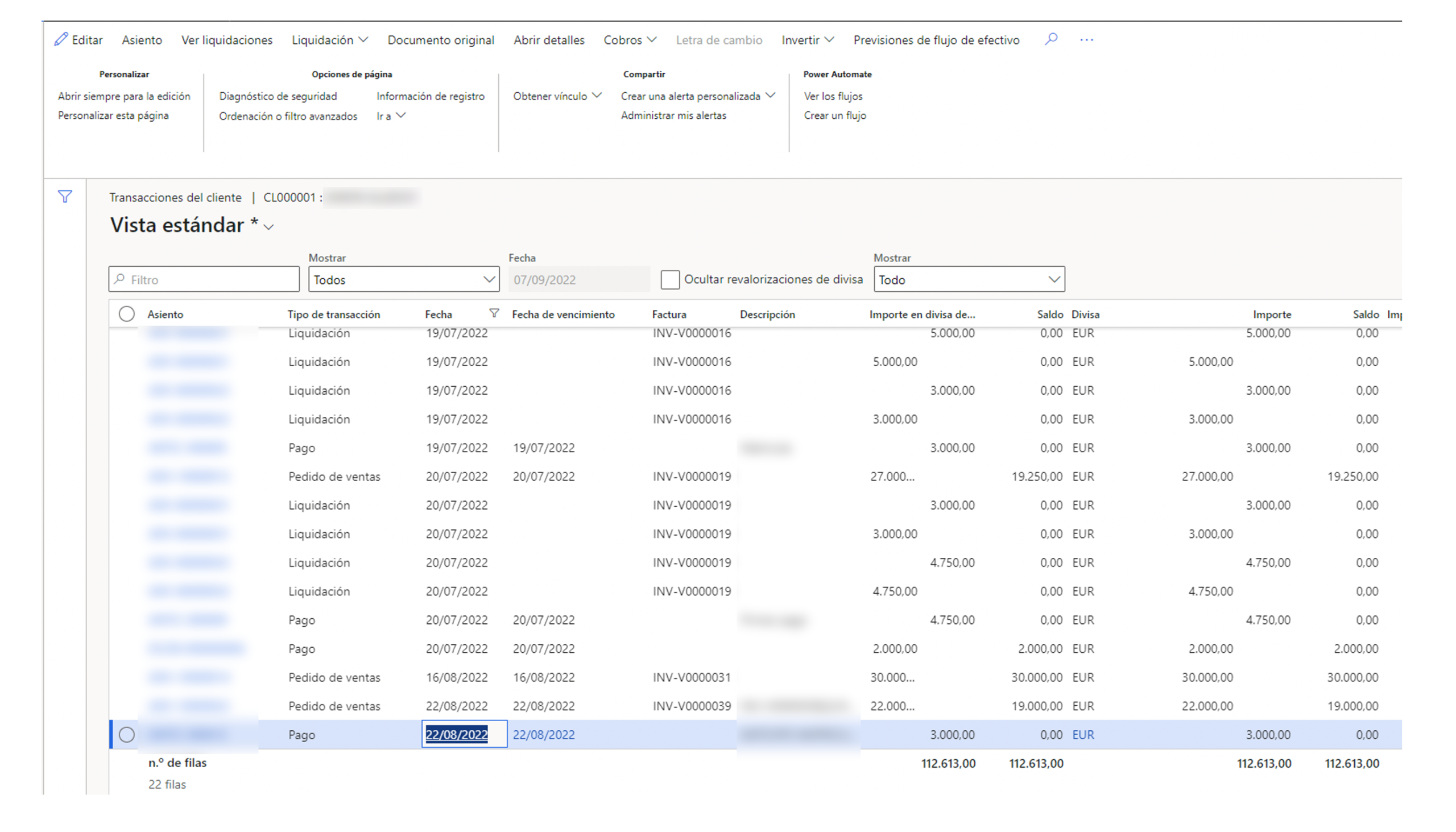Click Ver liquidaciones
Image resolution: width=1456 pixels, height=832 pixels.
pyautogui.click(x=227, y=40)
